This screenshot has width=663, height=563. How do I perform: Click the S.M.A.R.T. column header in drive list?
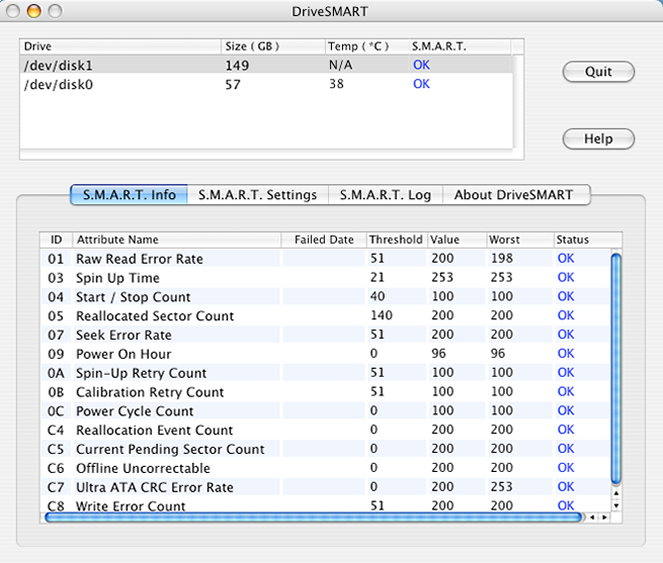(x=460, y=46)
